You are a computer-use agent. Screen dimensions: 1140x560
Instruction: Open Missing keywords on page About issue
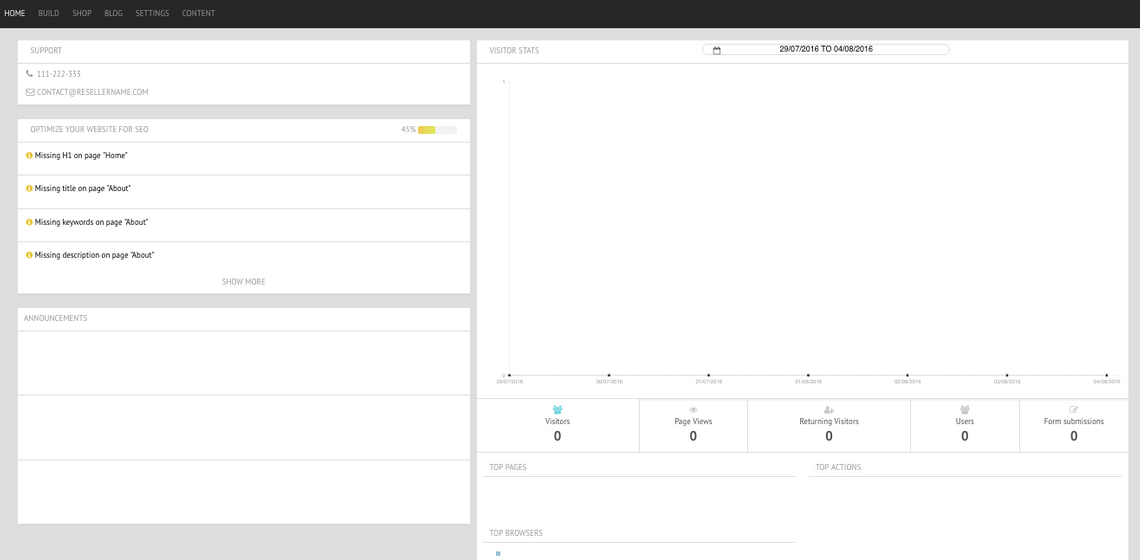click(91, 222)
